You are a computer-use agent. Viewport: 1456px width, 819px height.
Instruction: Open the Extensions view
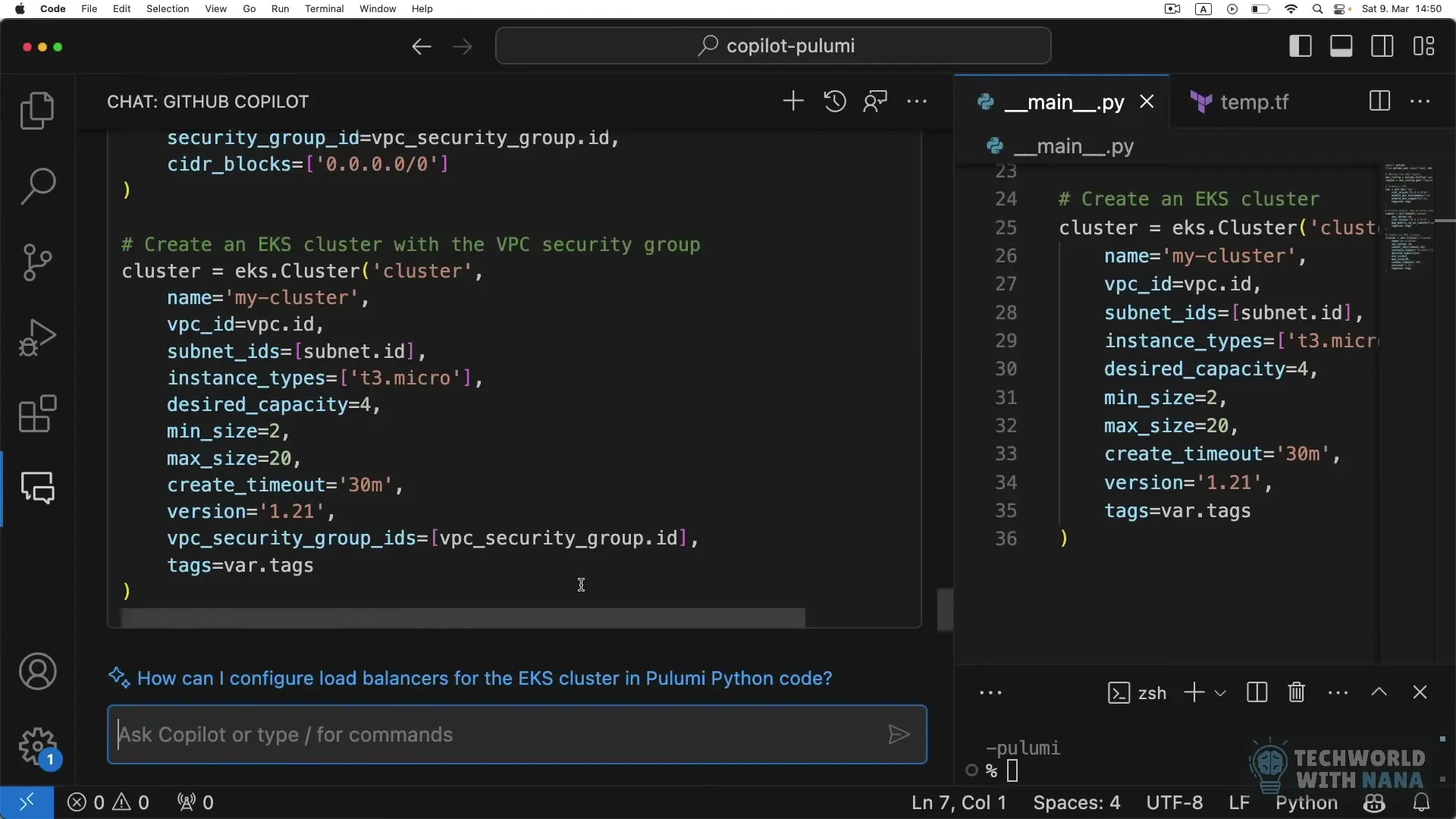pos(37,414)
